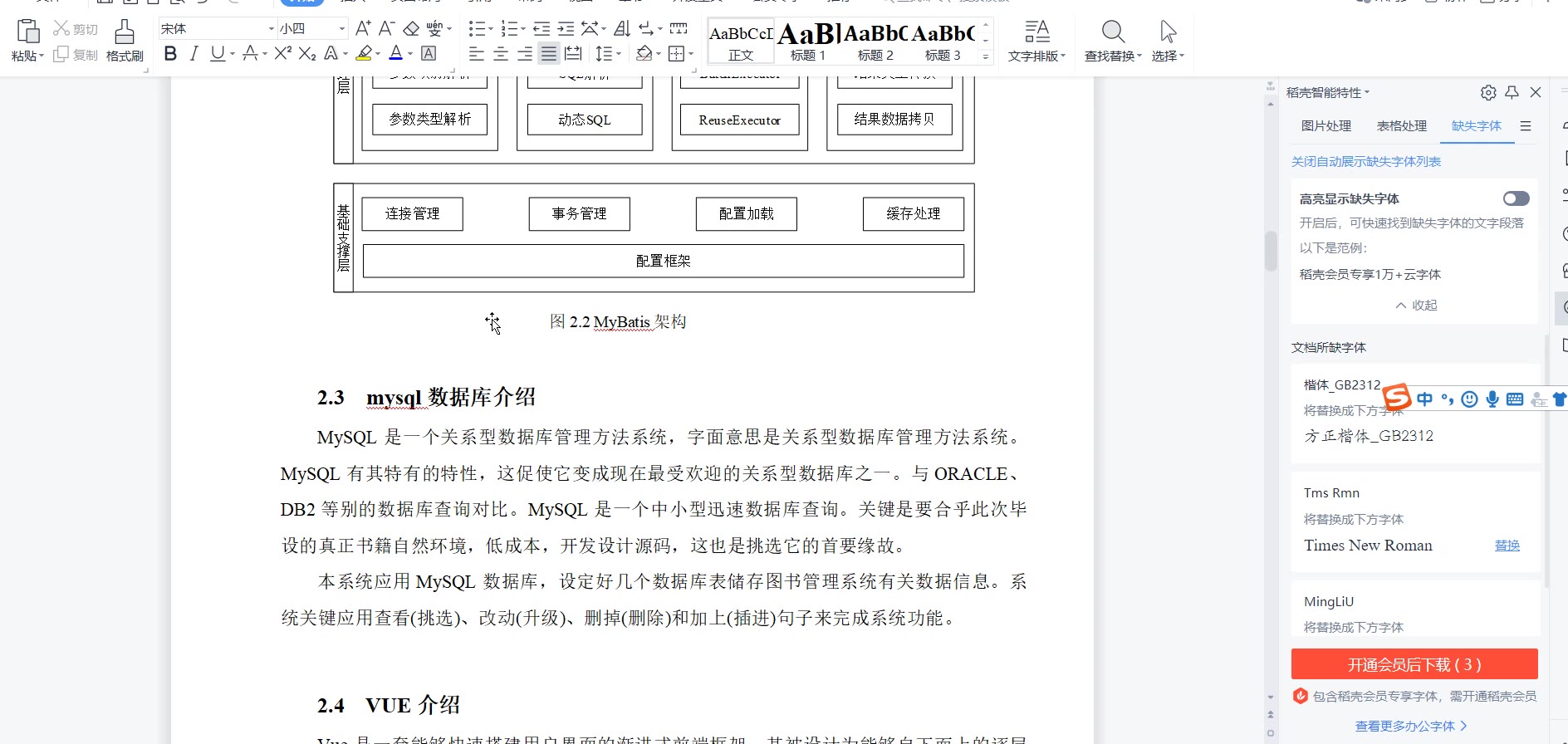Viewport: 1568px width, 744px height.
Task: Toggle strikethrough formatting
Action: click(x=250, y=54)
